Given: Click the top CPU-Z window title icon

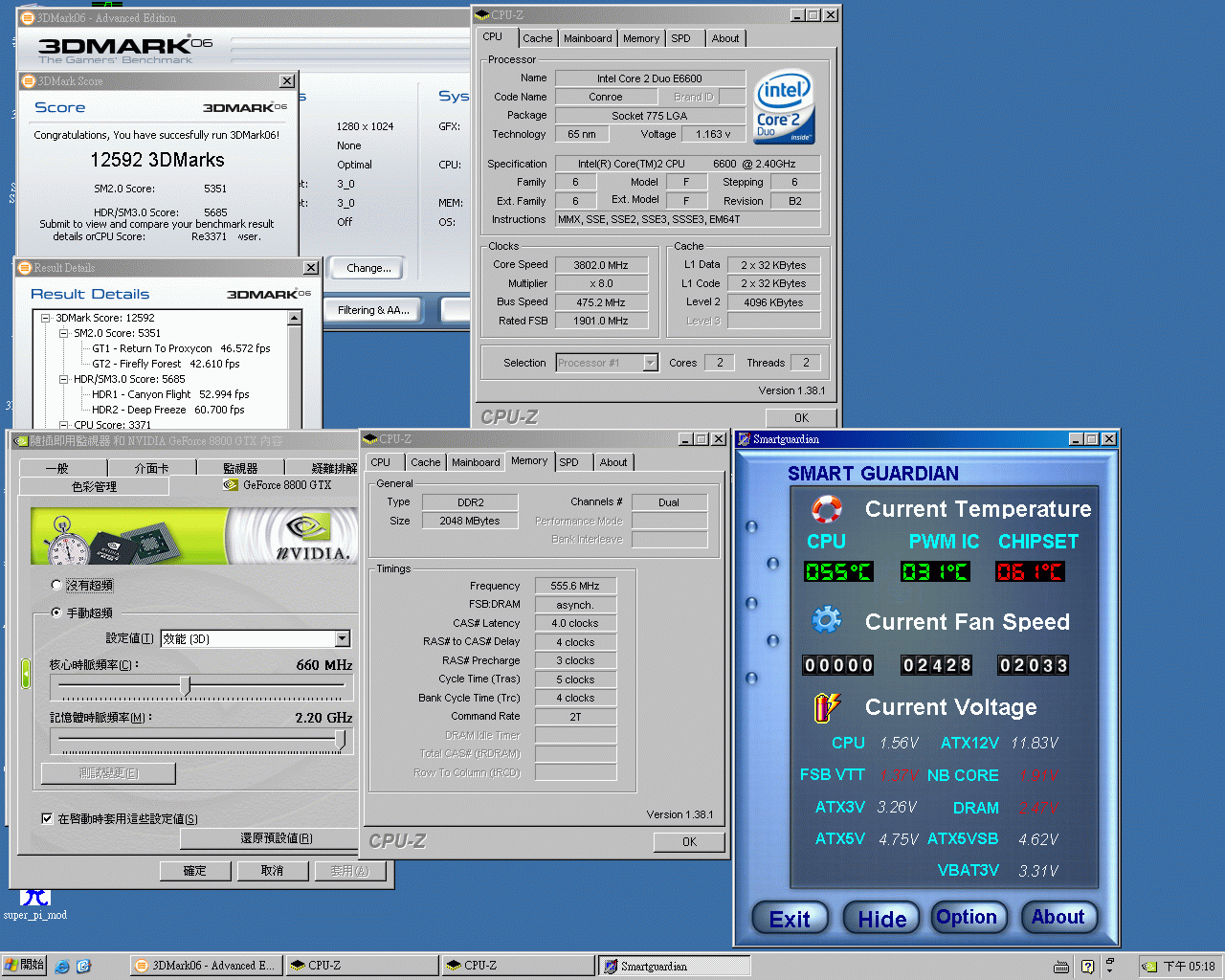Looking at the screenshot, I should click(x=482, y=15).
